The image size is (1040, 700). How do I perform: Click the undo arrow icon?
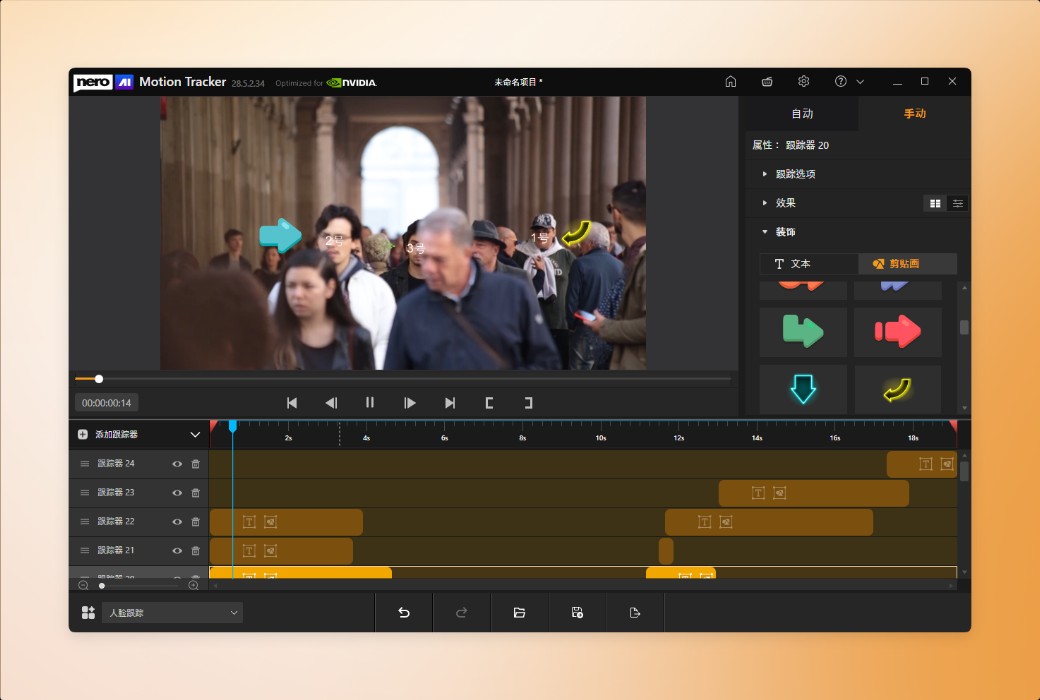click(403, 612)
